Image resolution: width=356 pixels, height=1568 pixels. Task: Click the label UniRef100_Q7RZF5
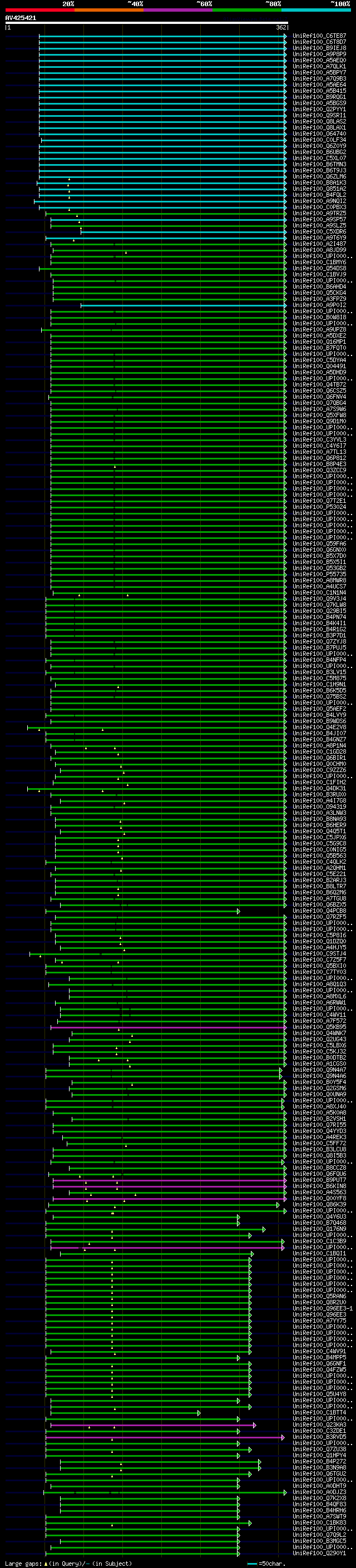point(319,917)
